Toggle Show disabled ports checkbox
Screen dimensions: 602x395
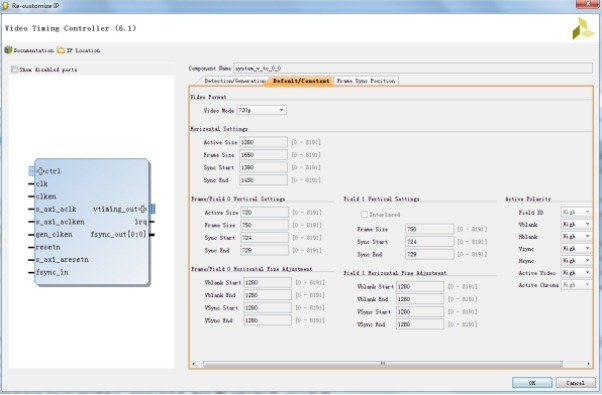pos(15,69)
